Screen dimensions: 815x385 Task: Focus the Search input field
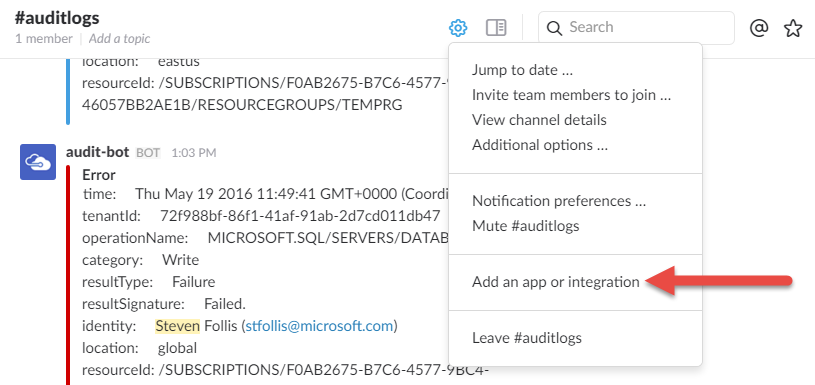click(x=636, y=28)
